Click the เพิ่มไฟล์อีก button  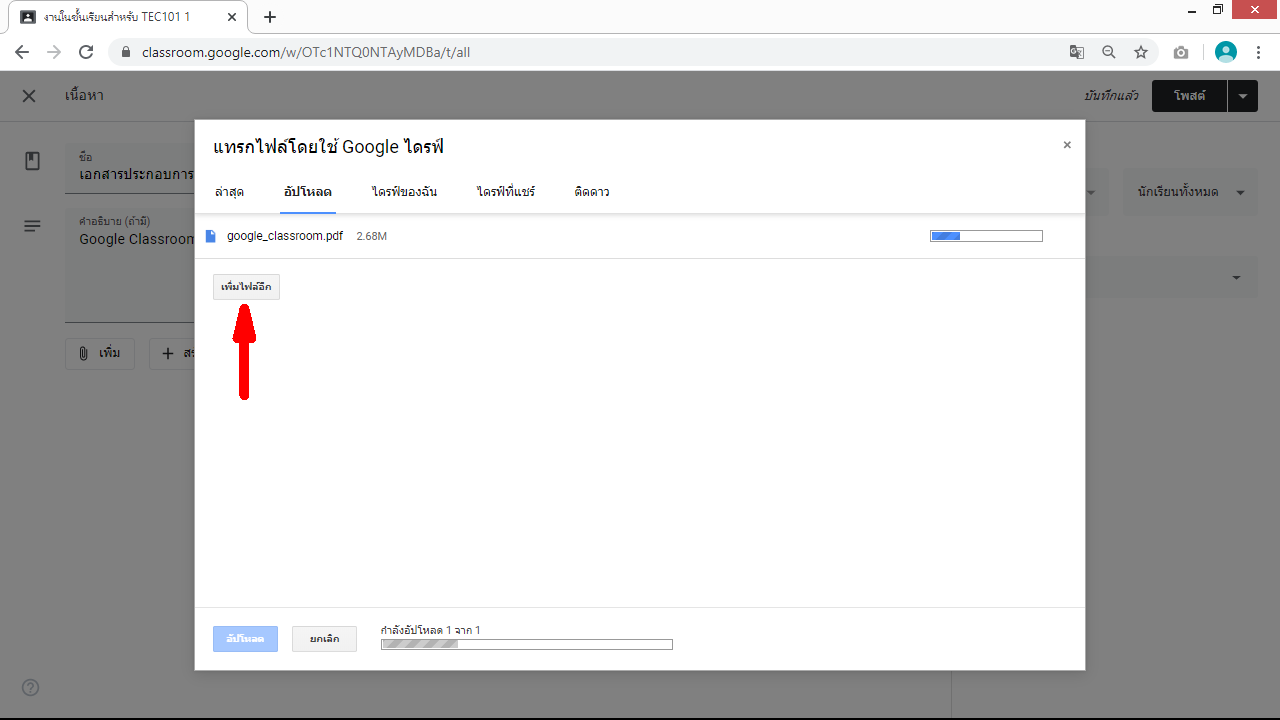coord(246,287)
